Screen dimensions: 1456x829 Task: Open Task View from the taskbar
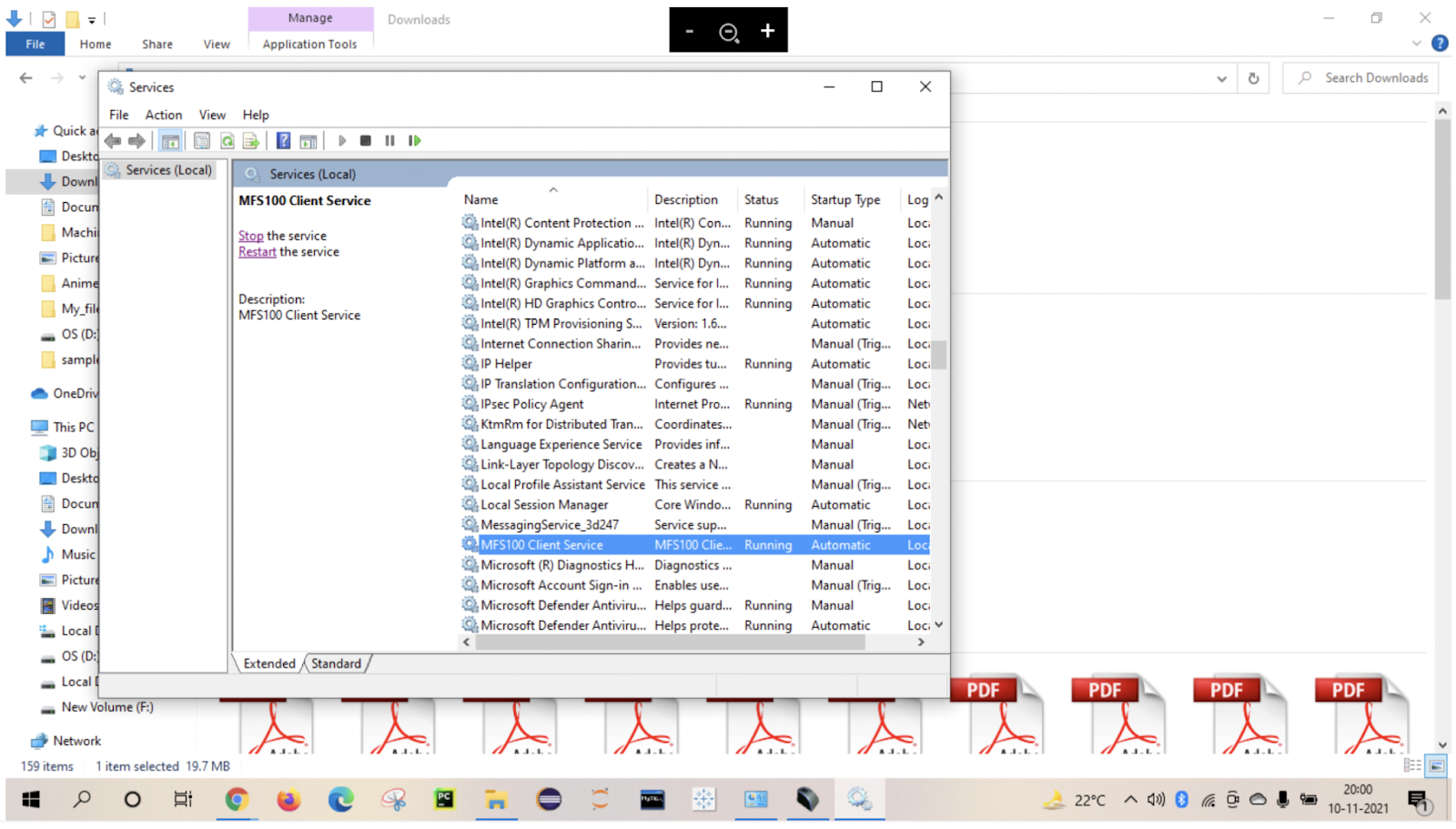183,800
